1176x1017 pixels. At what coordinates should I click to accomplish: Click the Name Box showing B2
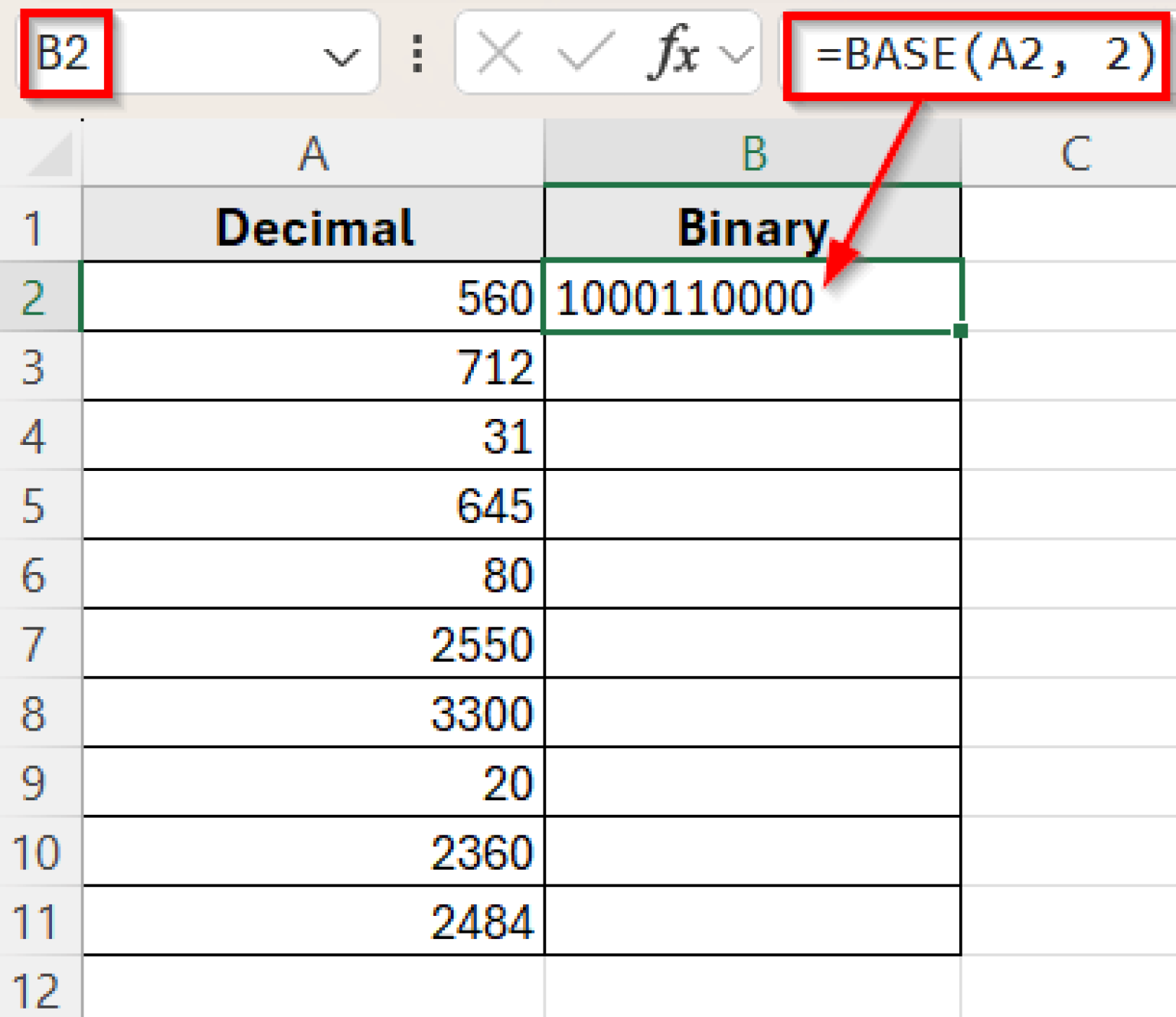[x=65, y=54]
